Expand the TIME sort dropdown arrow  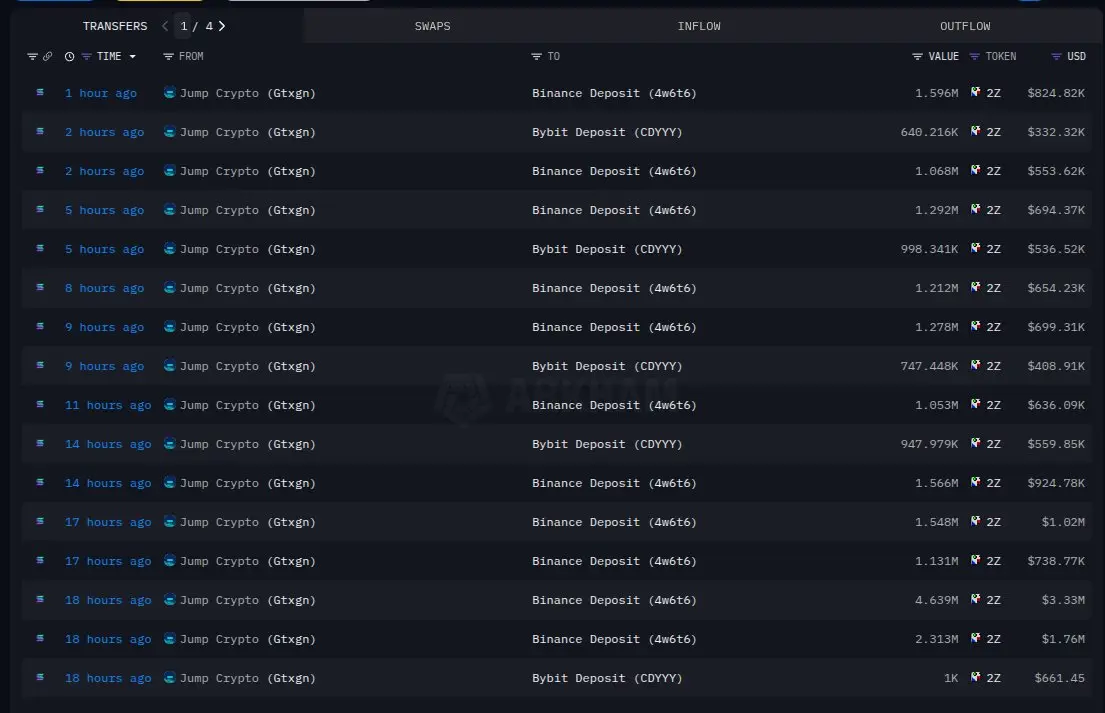tap(132, 56)
